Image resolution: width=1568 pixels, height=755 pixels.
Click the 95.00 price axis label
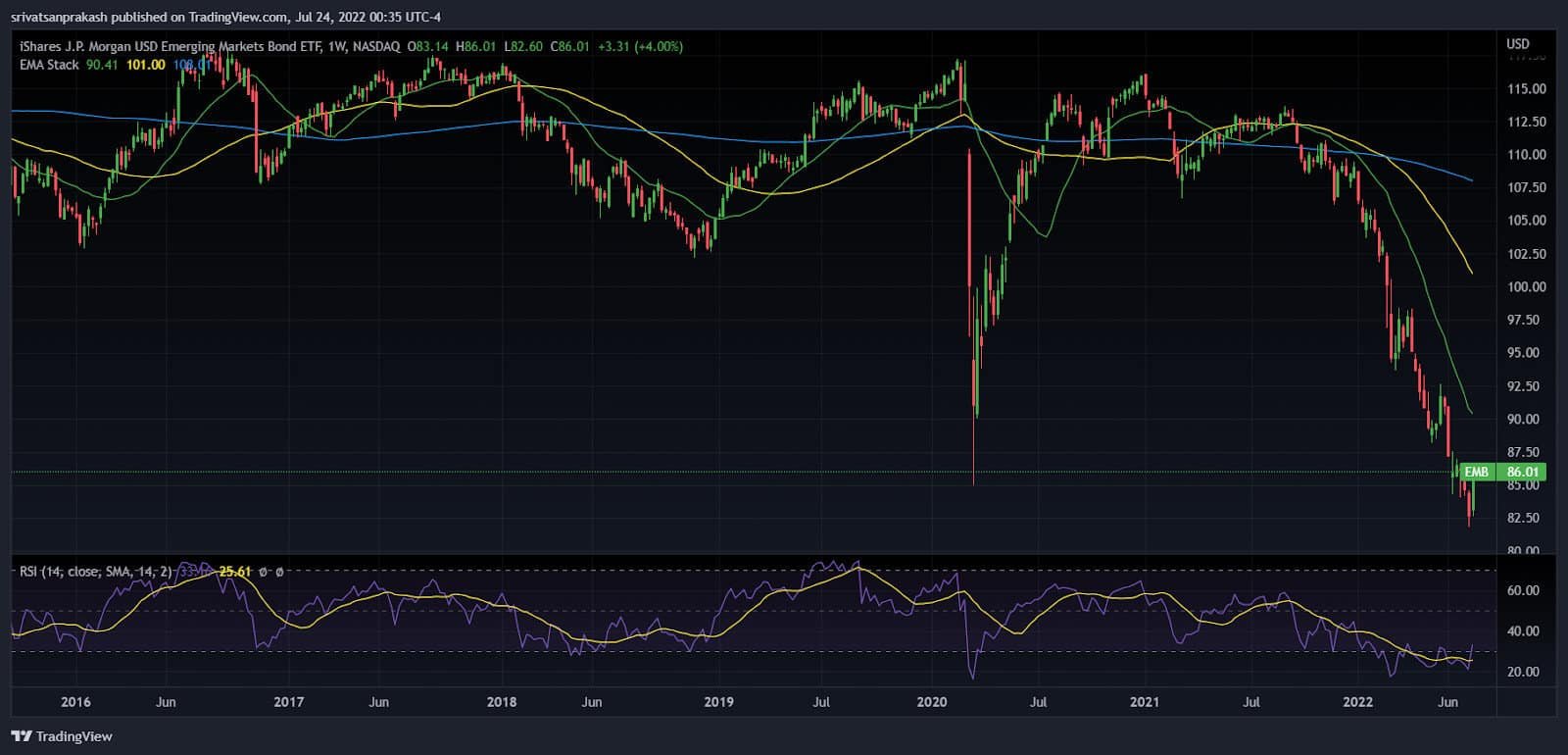pos(1526,353)
